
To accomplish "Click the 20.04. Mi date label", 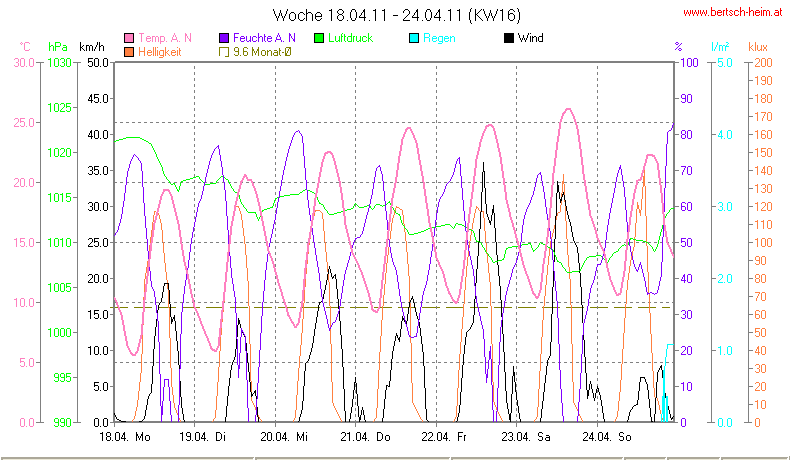I will point(284,437).
